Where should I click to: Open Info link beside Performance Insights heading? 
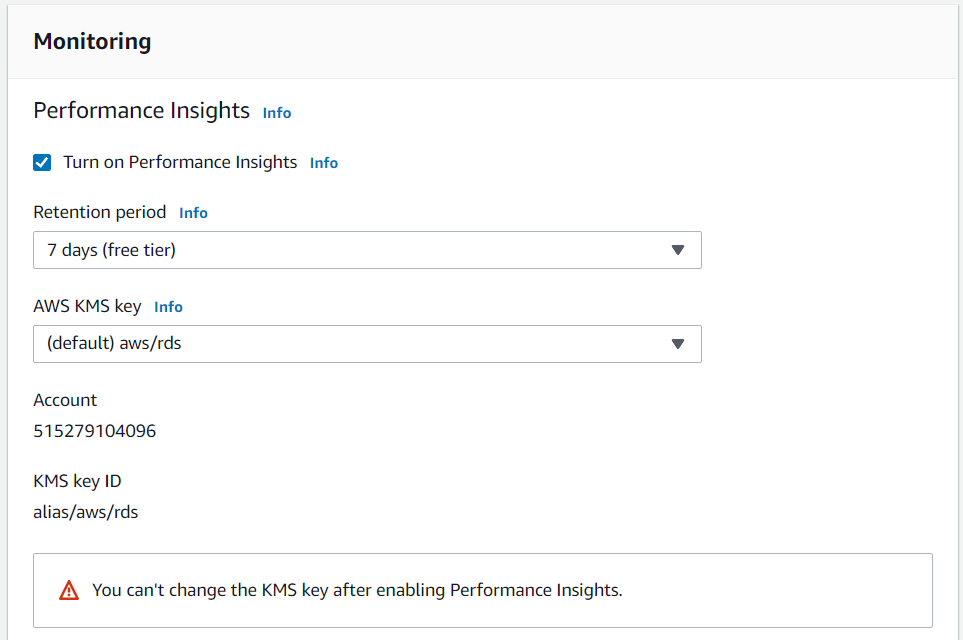277,113
